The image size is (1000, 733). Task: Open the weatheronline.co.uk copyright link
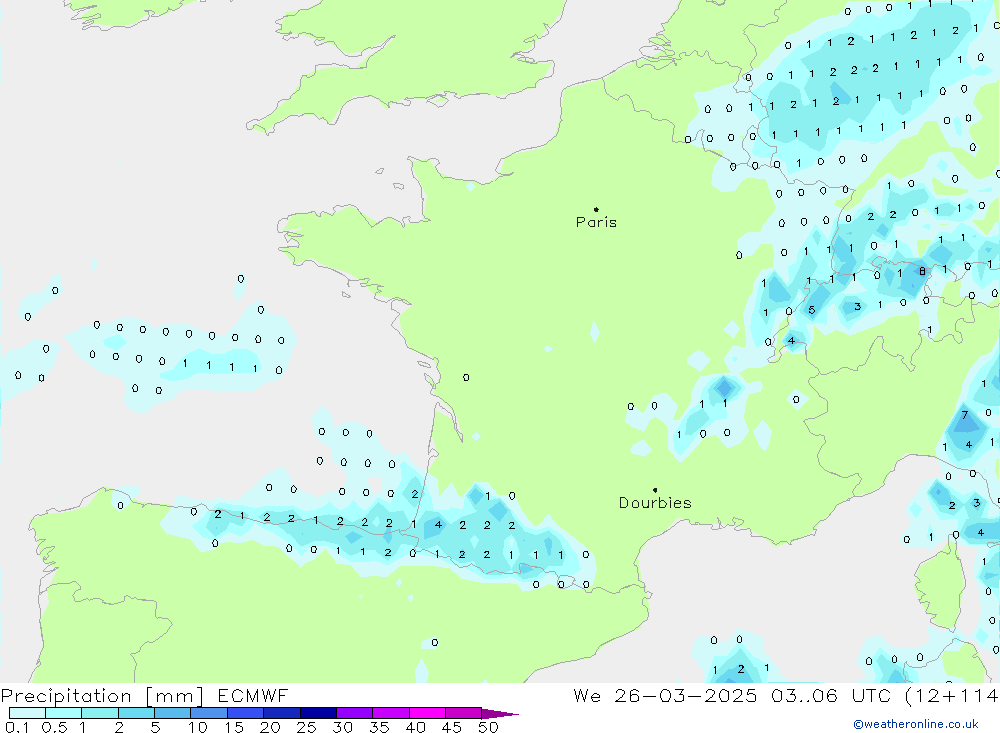tap(915, 724)
